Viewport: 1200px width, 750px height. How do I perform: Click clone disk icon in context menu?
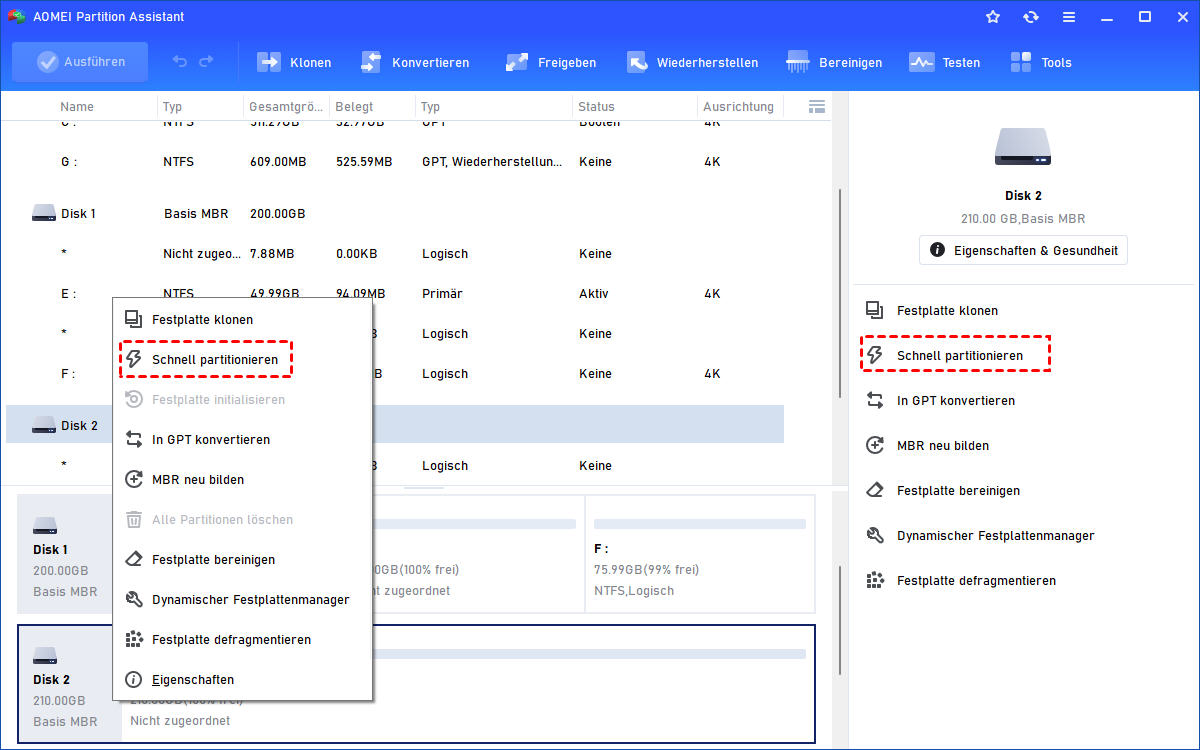click(x=133, y=319)
